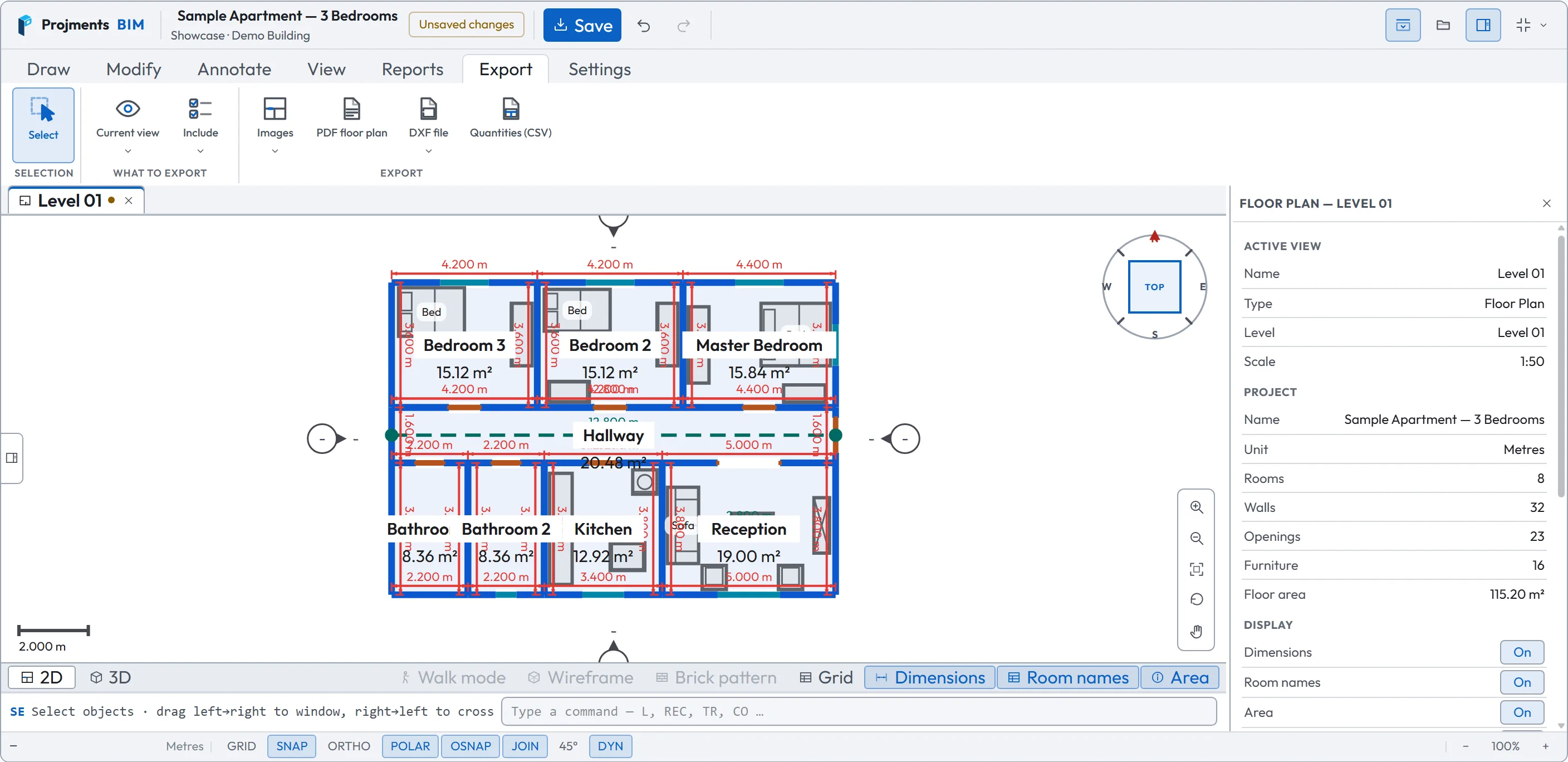Toggle SNAP in status bar

click(292, 746)
